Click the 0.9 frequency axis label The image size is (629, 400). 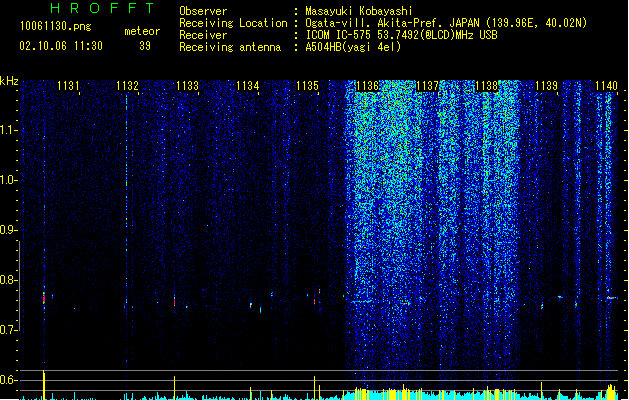tap(8, 230)
